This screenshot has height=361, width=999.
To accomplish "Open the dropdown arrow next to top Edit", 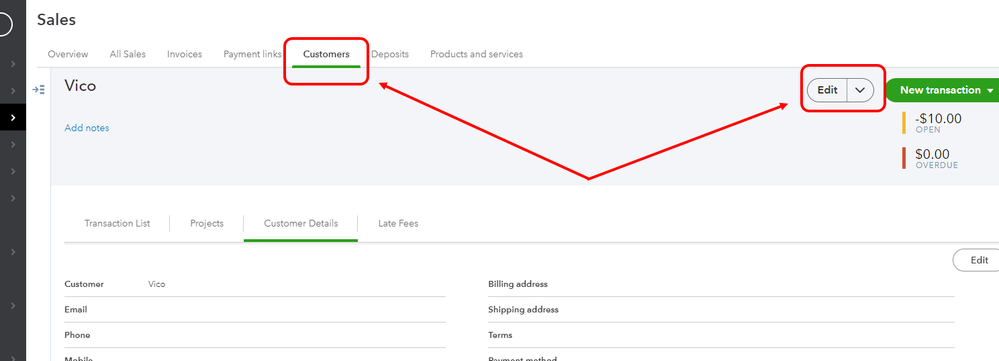I will point(860,90).
